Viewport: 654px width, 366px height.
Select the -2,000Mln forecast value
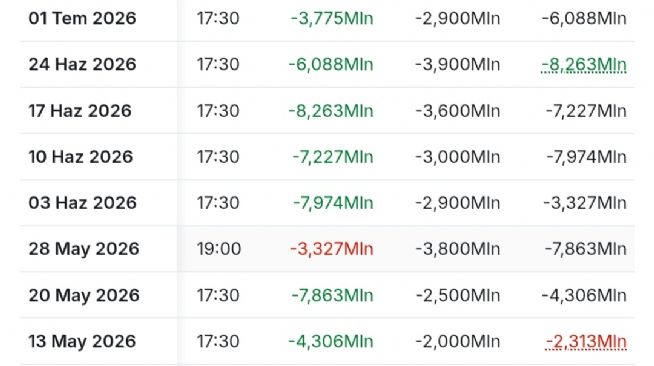pos(458,341)
